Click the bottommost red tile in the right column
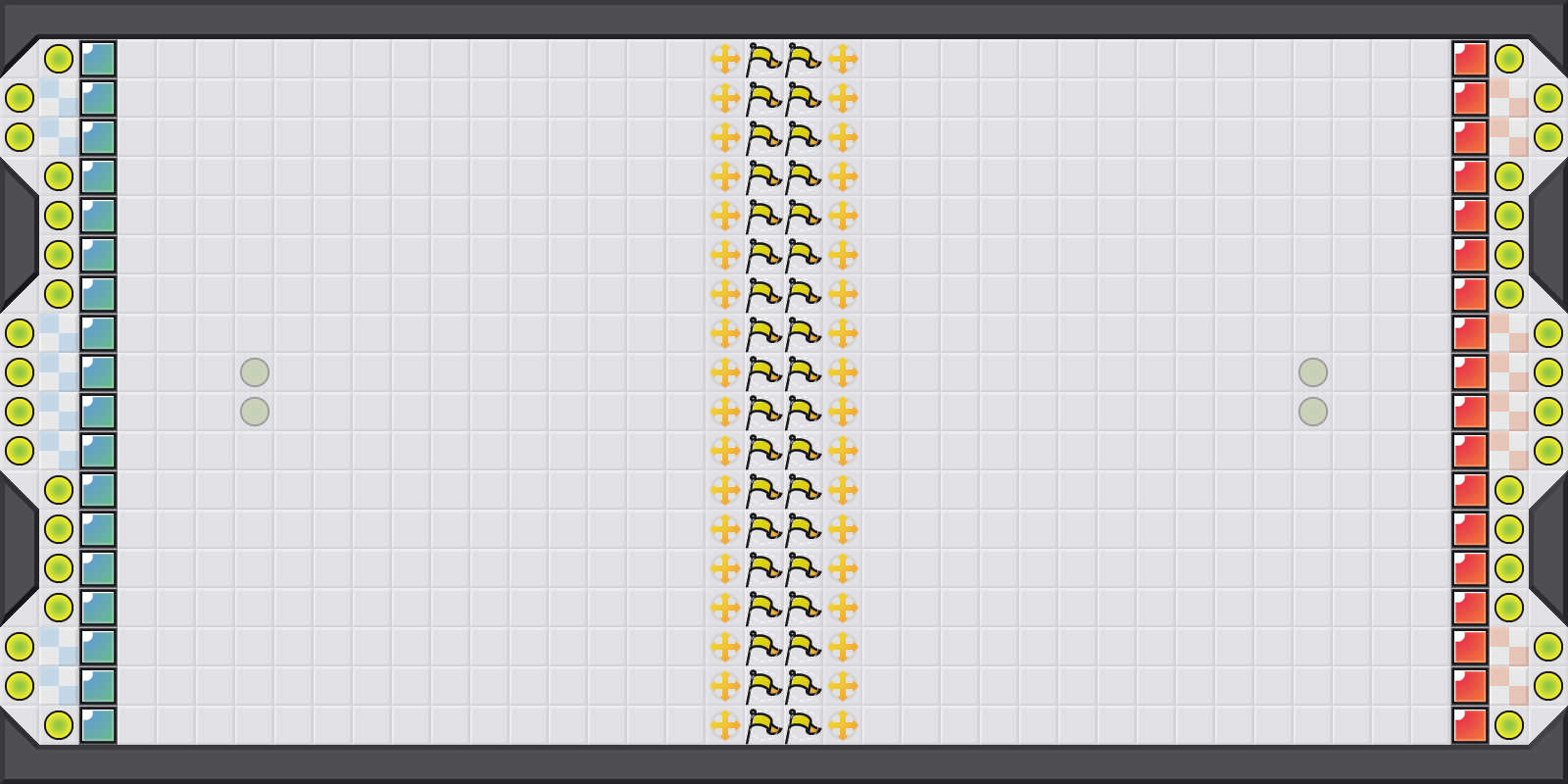This screenshot has height=784, width=1568. (x=1470, y=725)
